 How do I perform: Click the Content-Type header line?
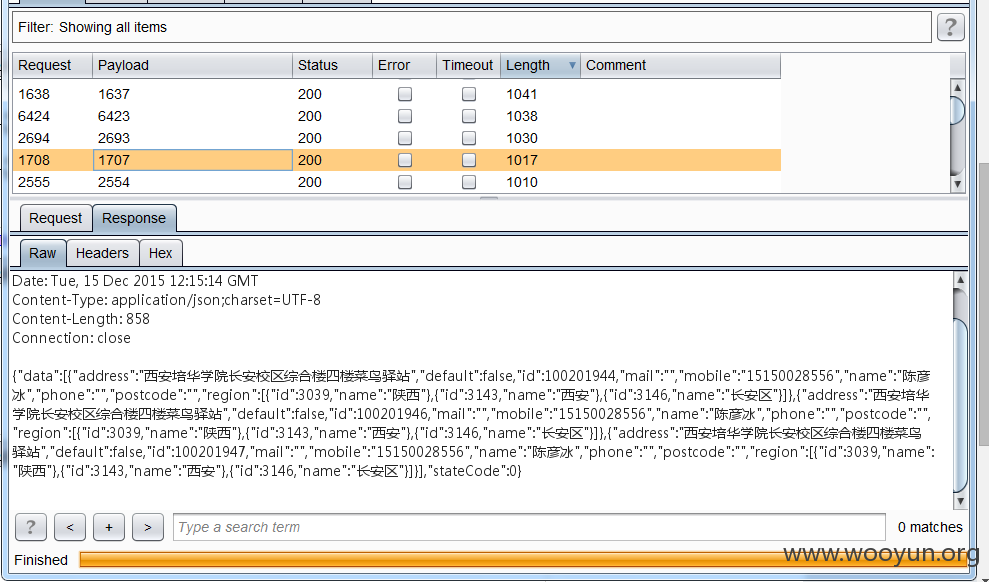(x=167, y=300)
